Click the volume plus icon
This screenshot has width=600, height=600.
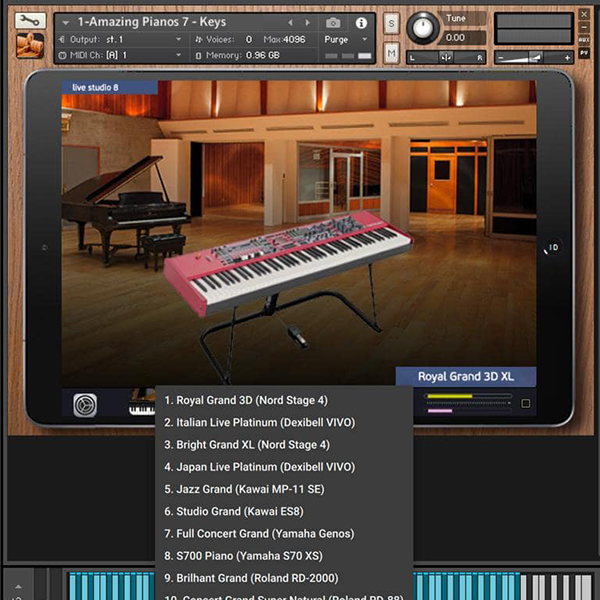[567, 58]
